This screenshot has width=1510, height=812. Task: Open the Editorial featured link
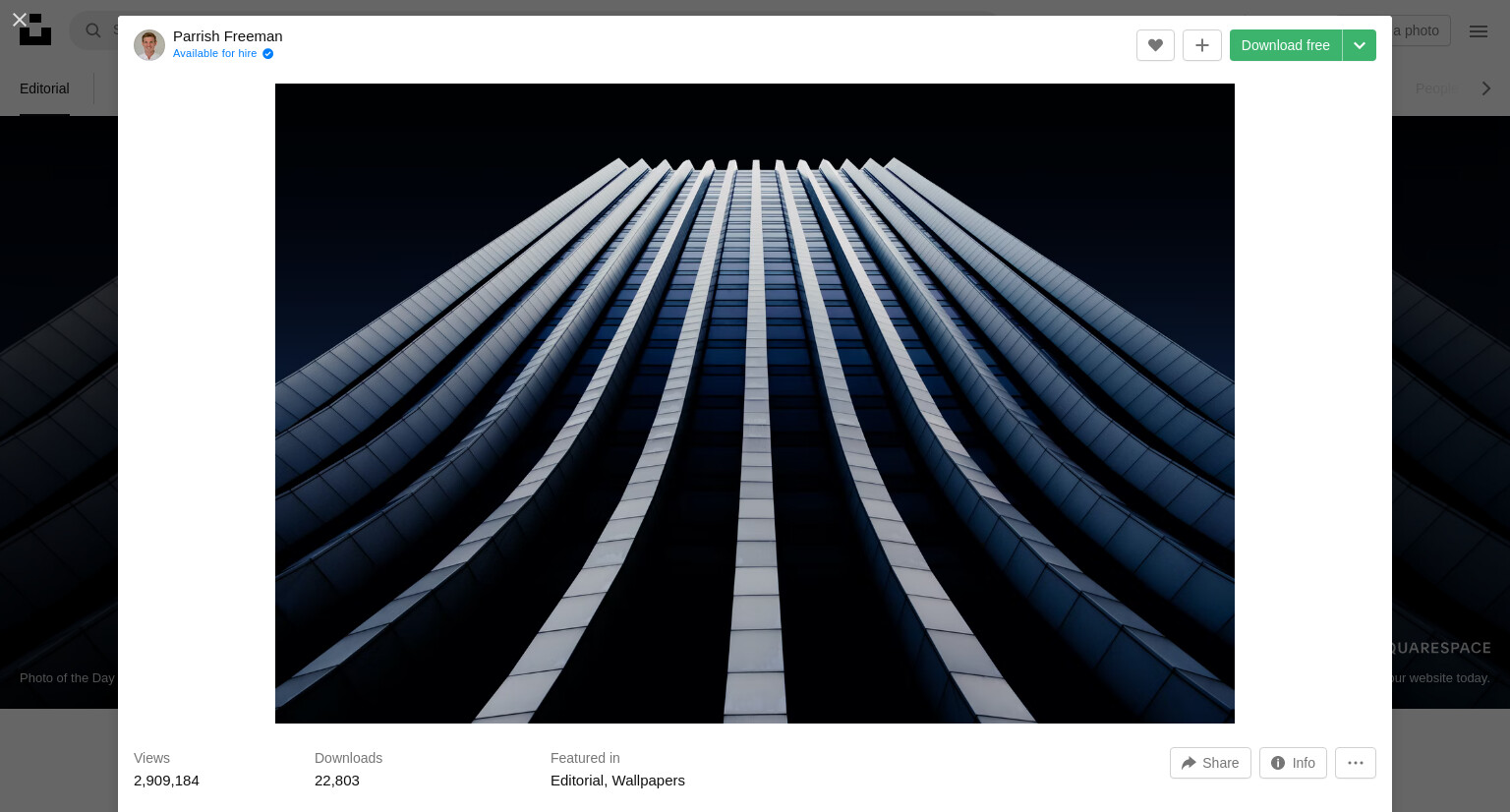pos(577,781)
